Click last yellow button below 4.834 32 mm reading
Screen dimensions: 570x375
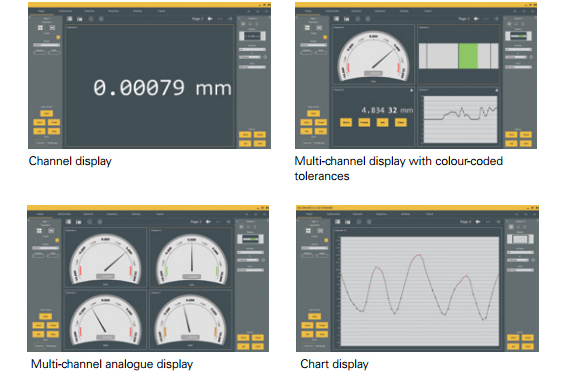[x=401, y=122]
